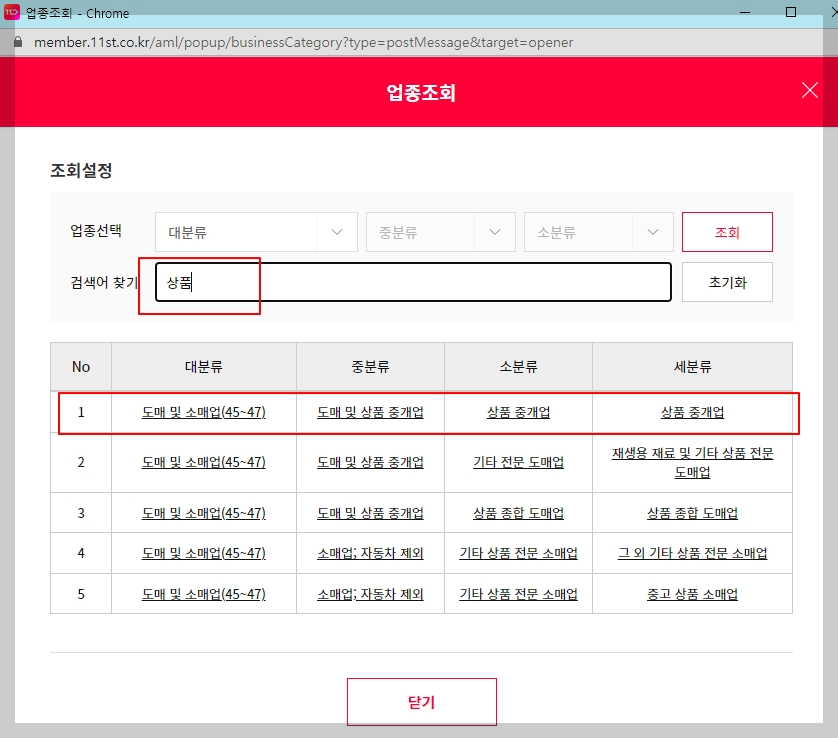Open the 중분류 dropdown
The height and width of the screenshot is (738, 838).
tap(440, 232)
